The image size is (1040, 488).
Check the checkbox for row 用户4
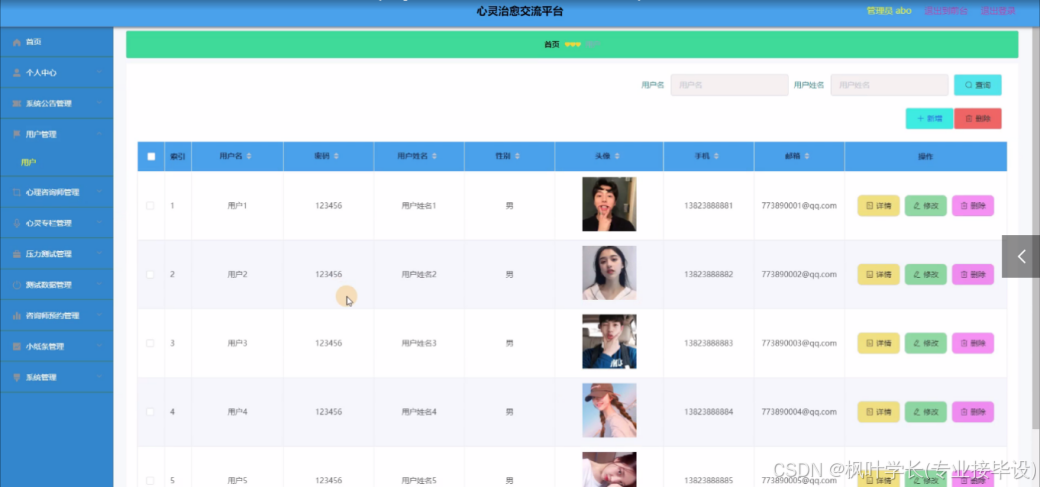click(150, 412)
